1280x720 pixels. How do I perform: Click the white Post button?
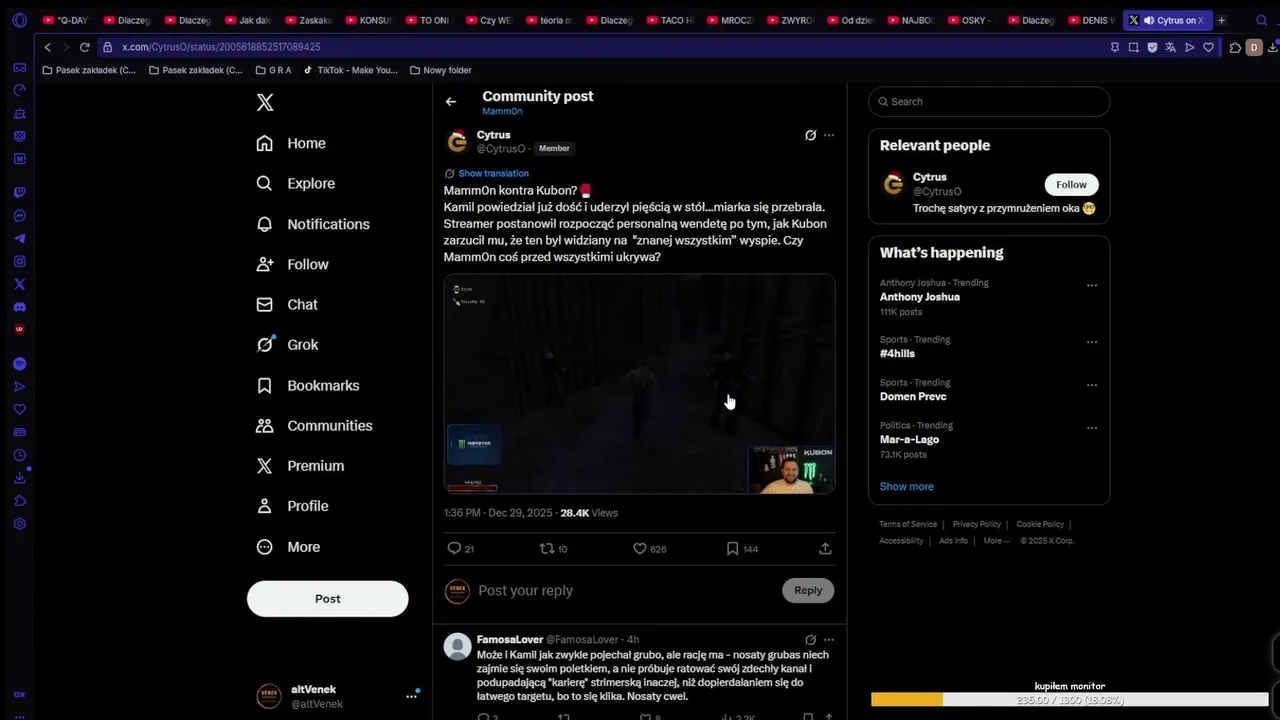tap(328, 598)
